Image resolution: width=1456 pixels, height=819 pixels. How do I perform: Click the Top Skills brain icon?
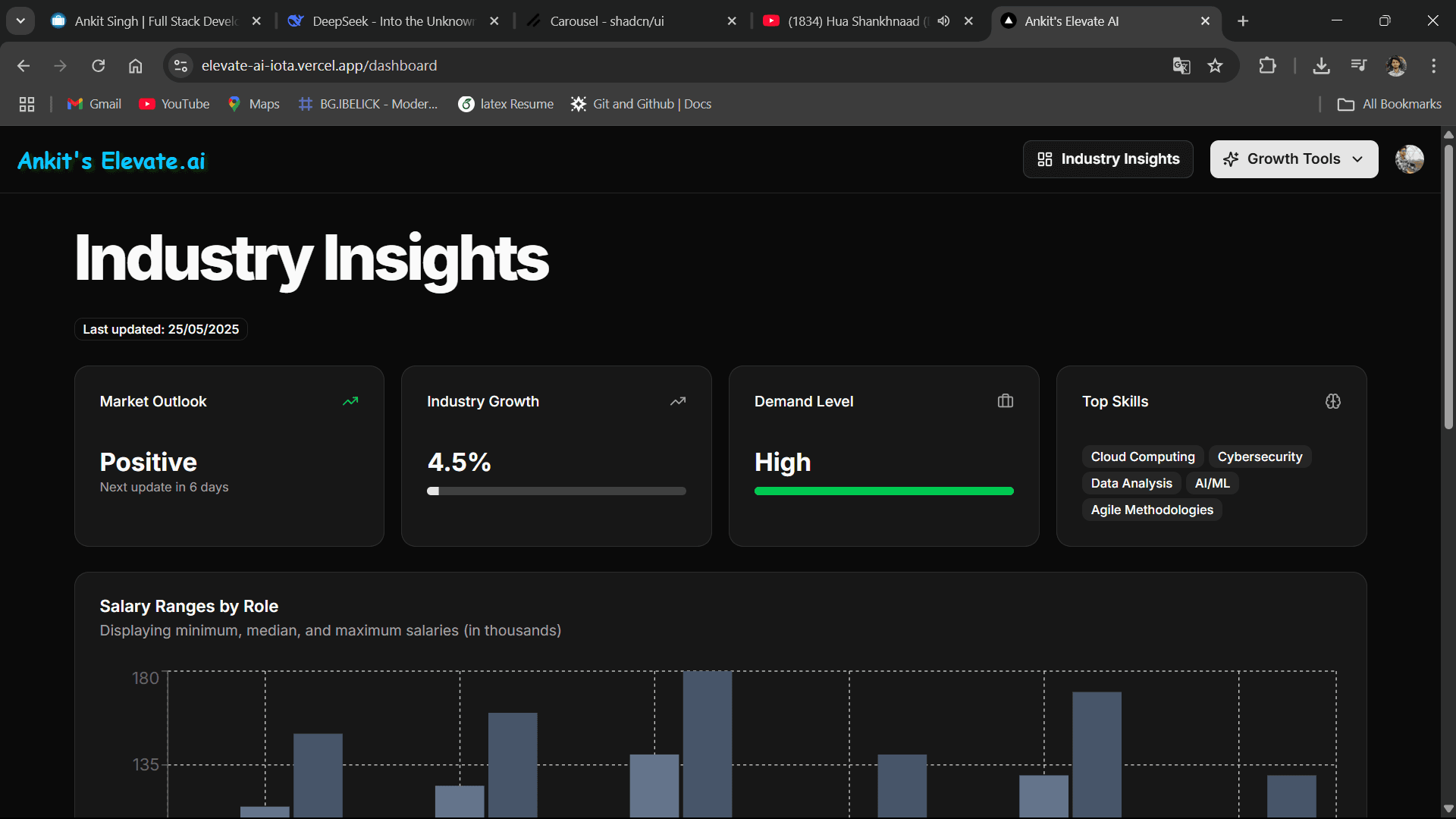click(1333, 401)
